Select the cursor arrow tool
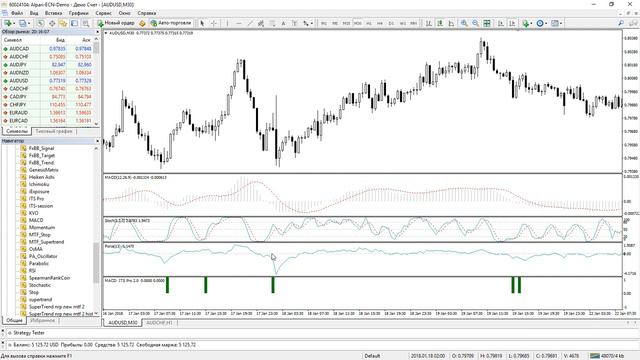The width and height of the screenshot is (640, 360). 202,23
